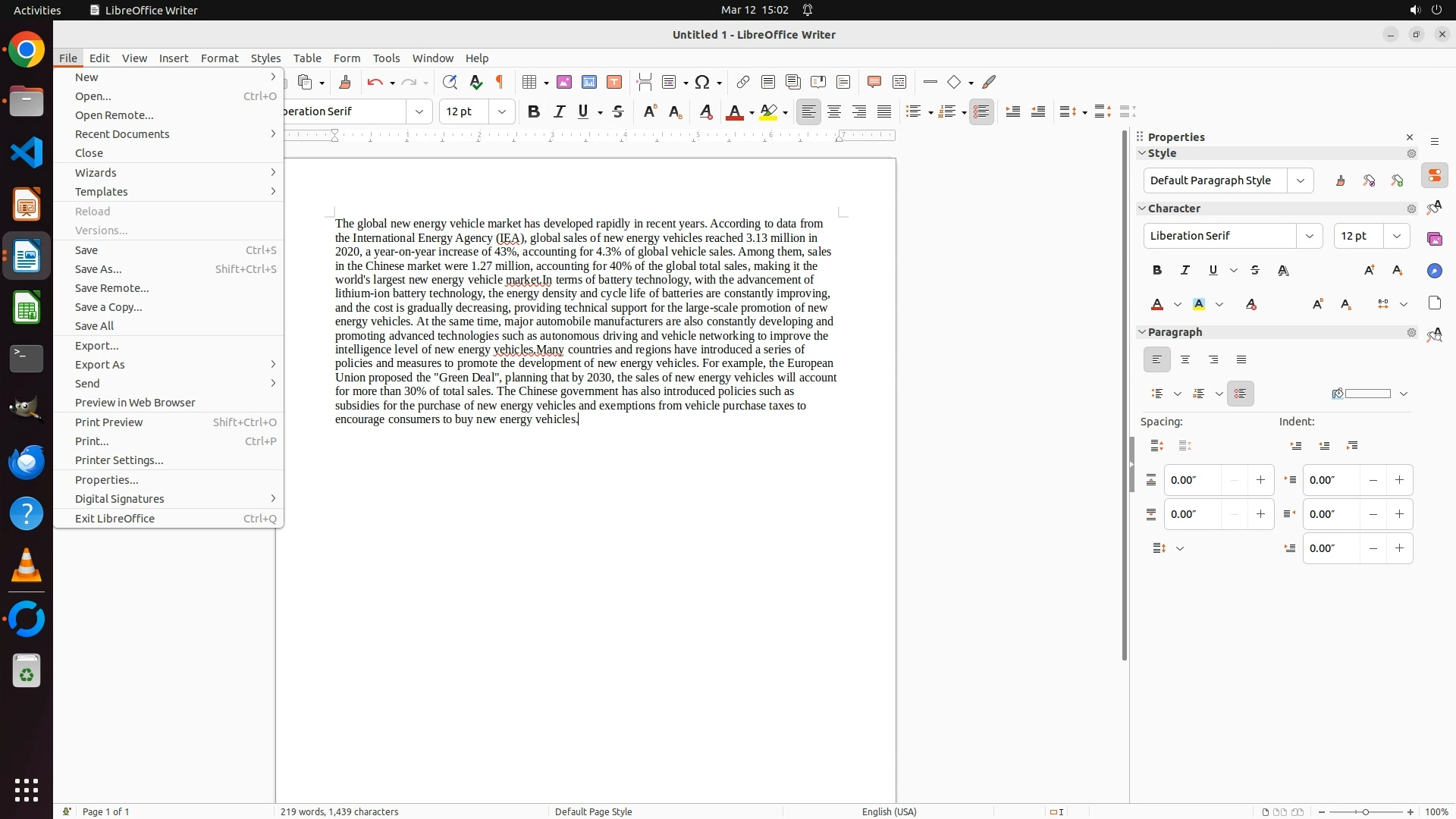
Task: Toggle Formatting Marks pilcrow icon
Action: pyautogui.click(x=500, y=82)
